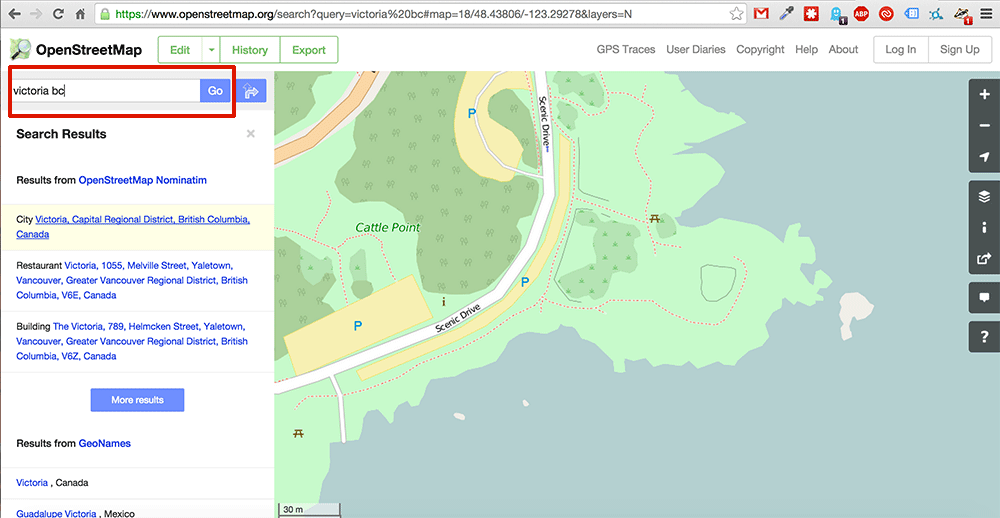1000x518 pixels.
Task: Open the map Layers panel
Action: pos(984,196)
